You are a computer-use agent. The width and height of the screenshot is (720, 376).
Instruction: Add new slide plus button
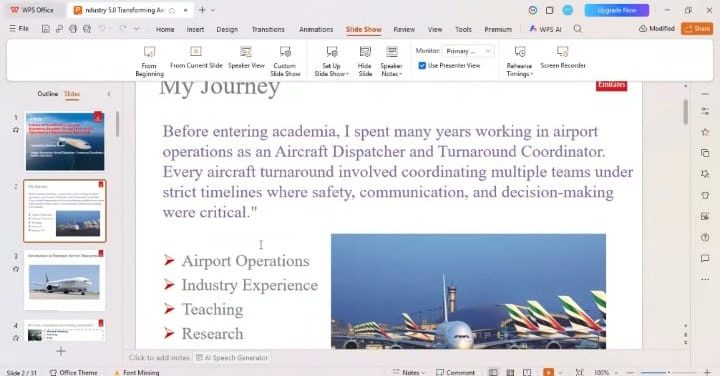coord(61,352)
